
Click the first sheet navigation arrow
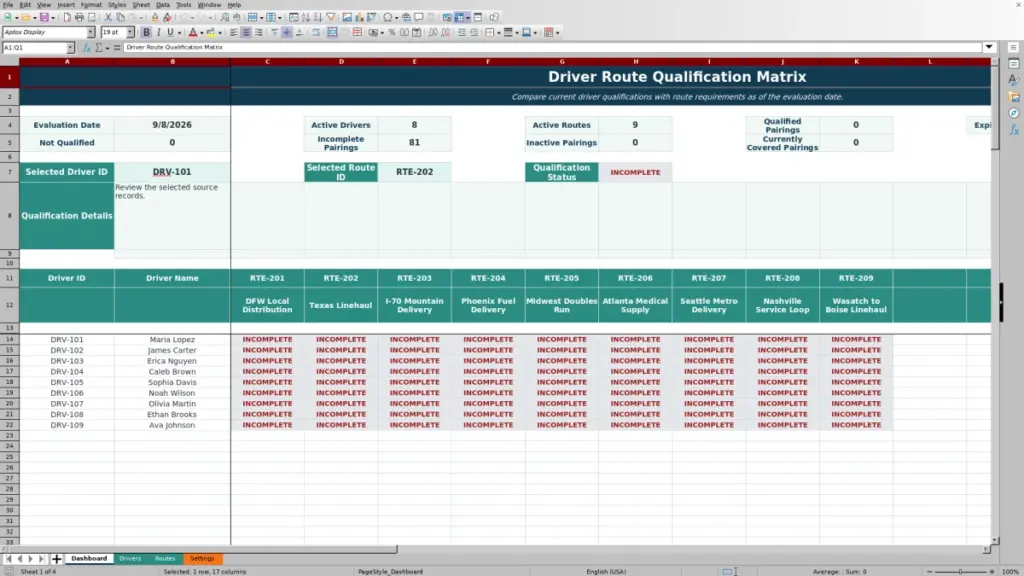8,559
